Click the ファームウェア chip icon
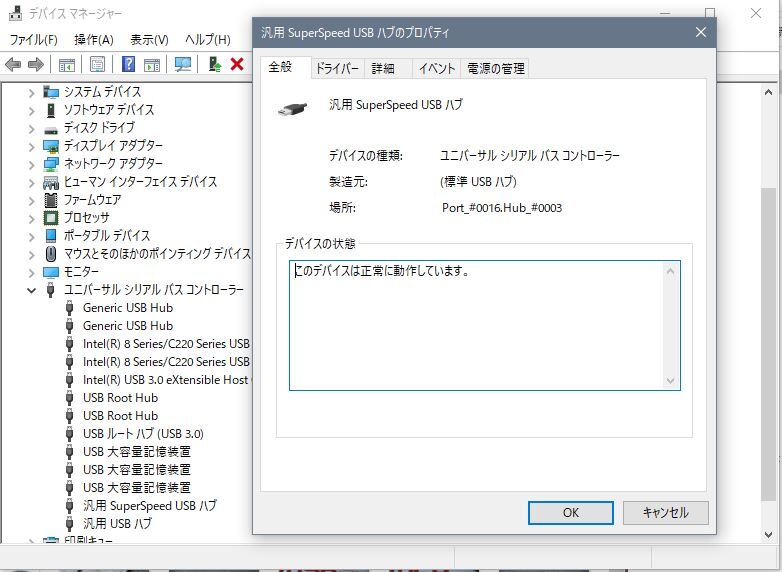The image size is (782, 572). click(x=51, y=200)
